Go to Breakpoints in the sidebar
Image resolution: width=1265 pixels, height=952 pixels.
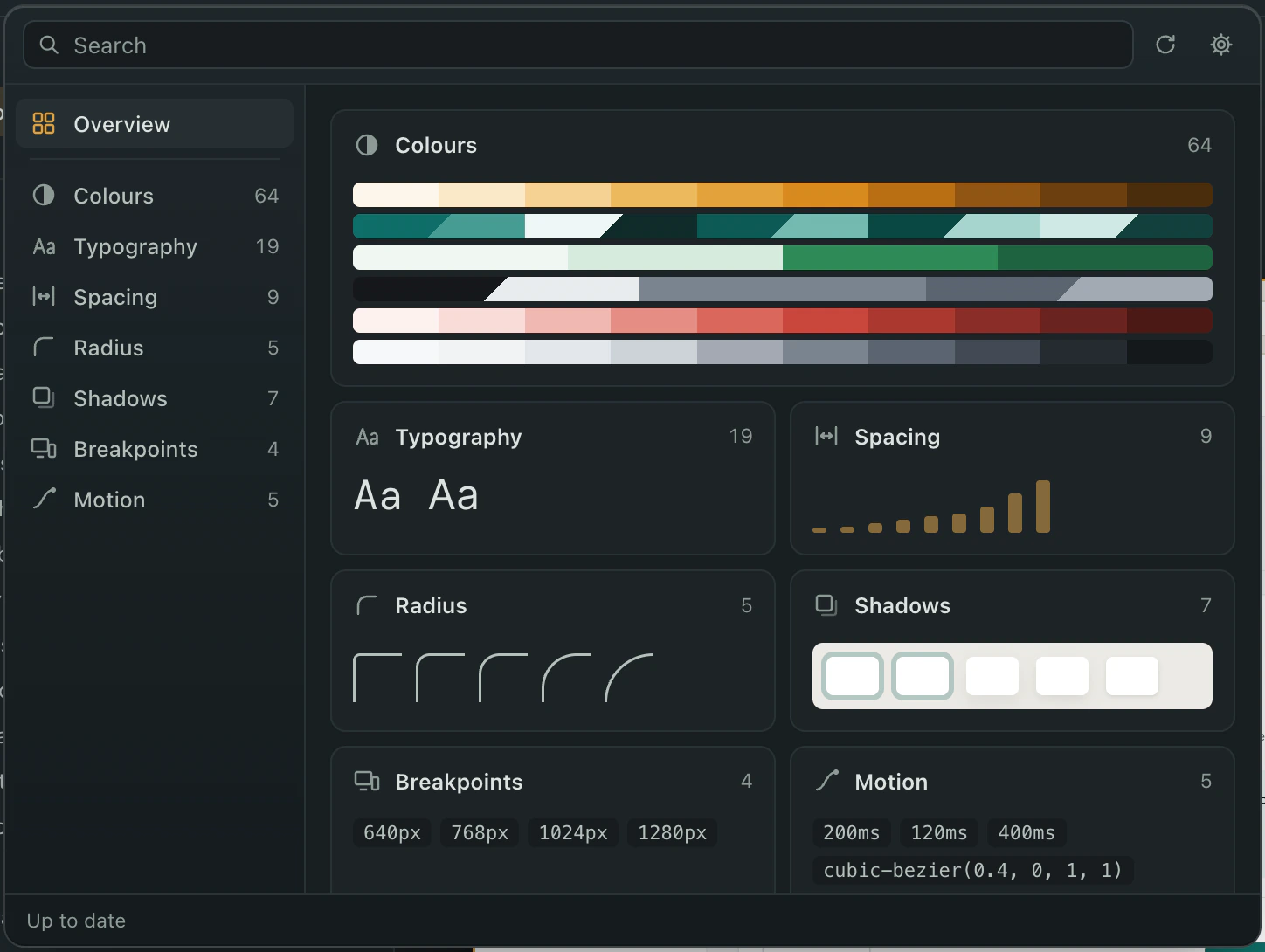[x=155, y=449]
